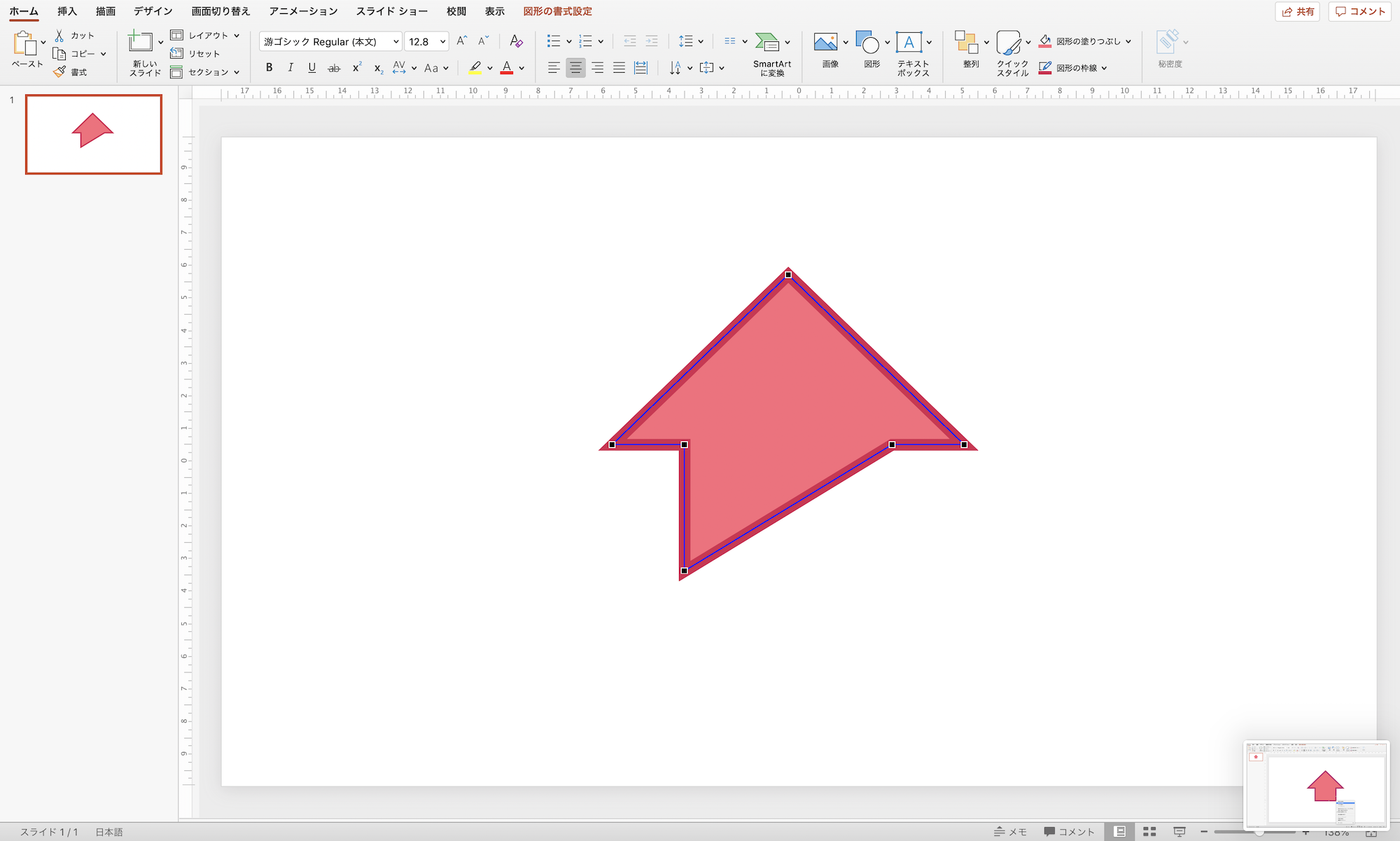Viewport: 1400px width, 841px height.
Task: Click the superscript icon
Action: [357, 68]
